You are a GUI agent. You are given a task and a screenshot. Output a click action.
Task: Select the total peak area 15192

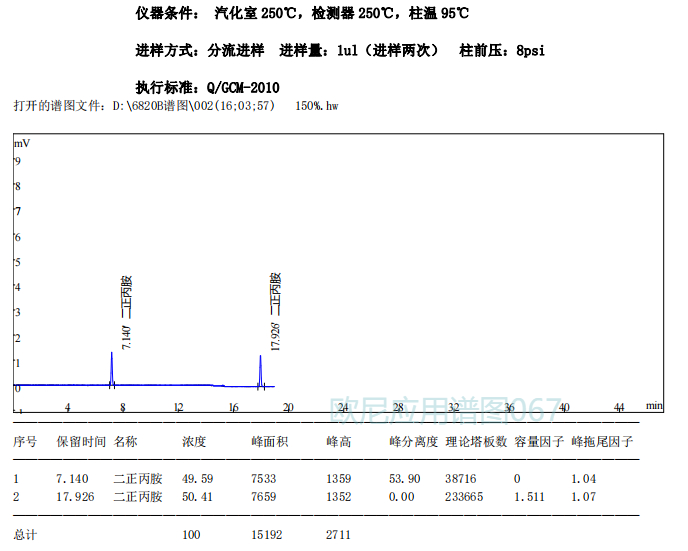pyautogui.click(x=268, y=534)
